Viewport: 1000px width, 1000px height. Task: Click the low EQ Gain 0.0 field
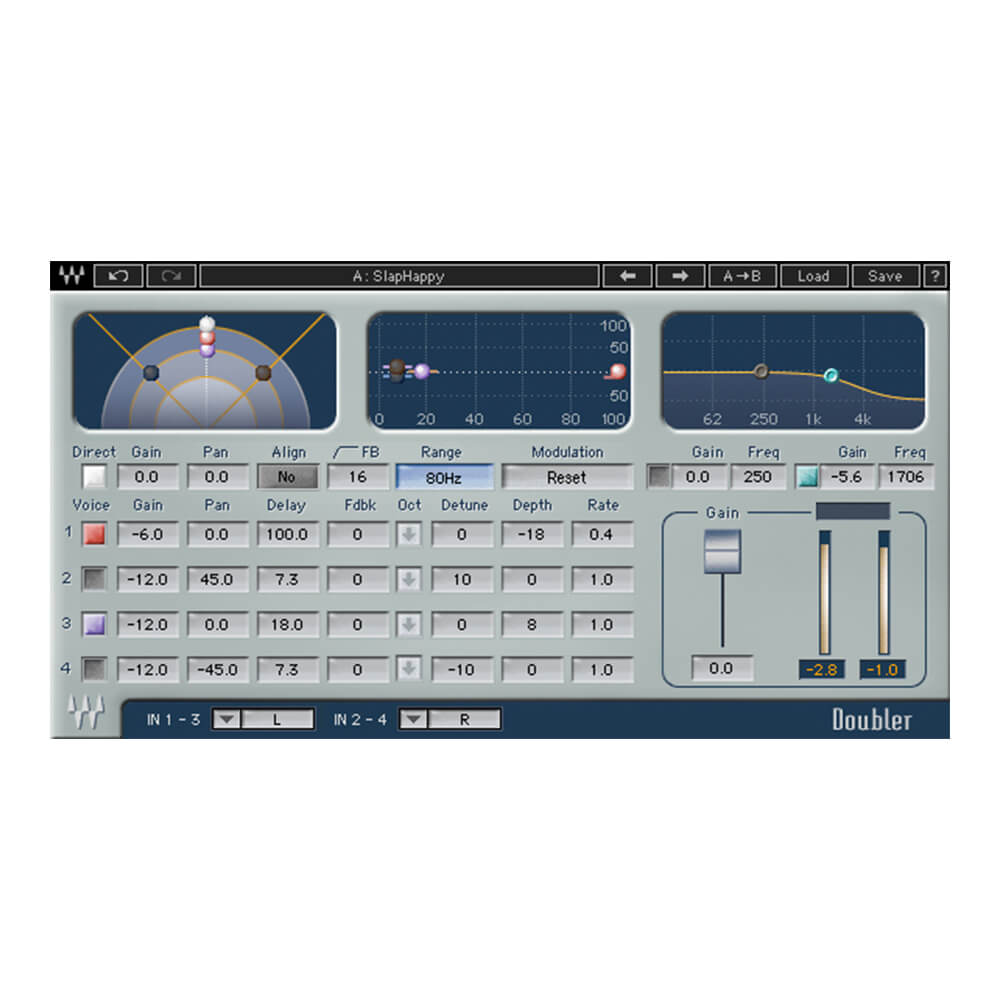(x=699, y=477)
